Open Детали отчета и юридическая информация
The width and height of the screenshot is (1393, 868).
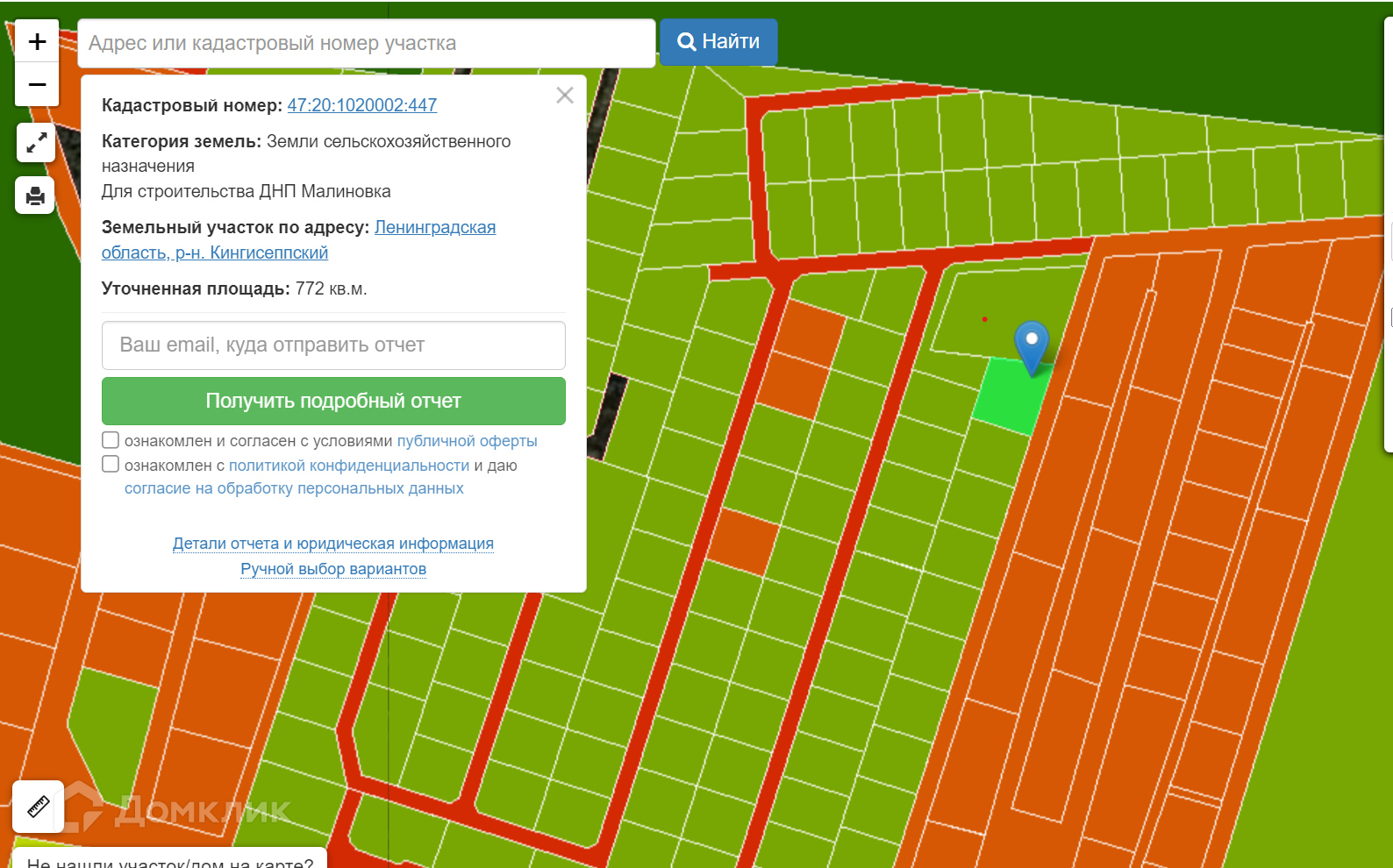333,544
